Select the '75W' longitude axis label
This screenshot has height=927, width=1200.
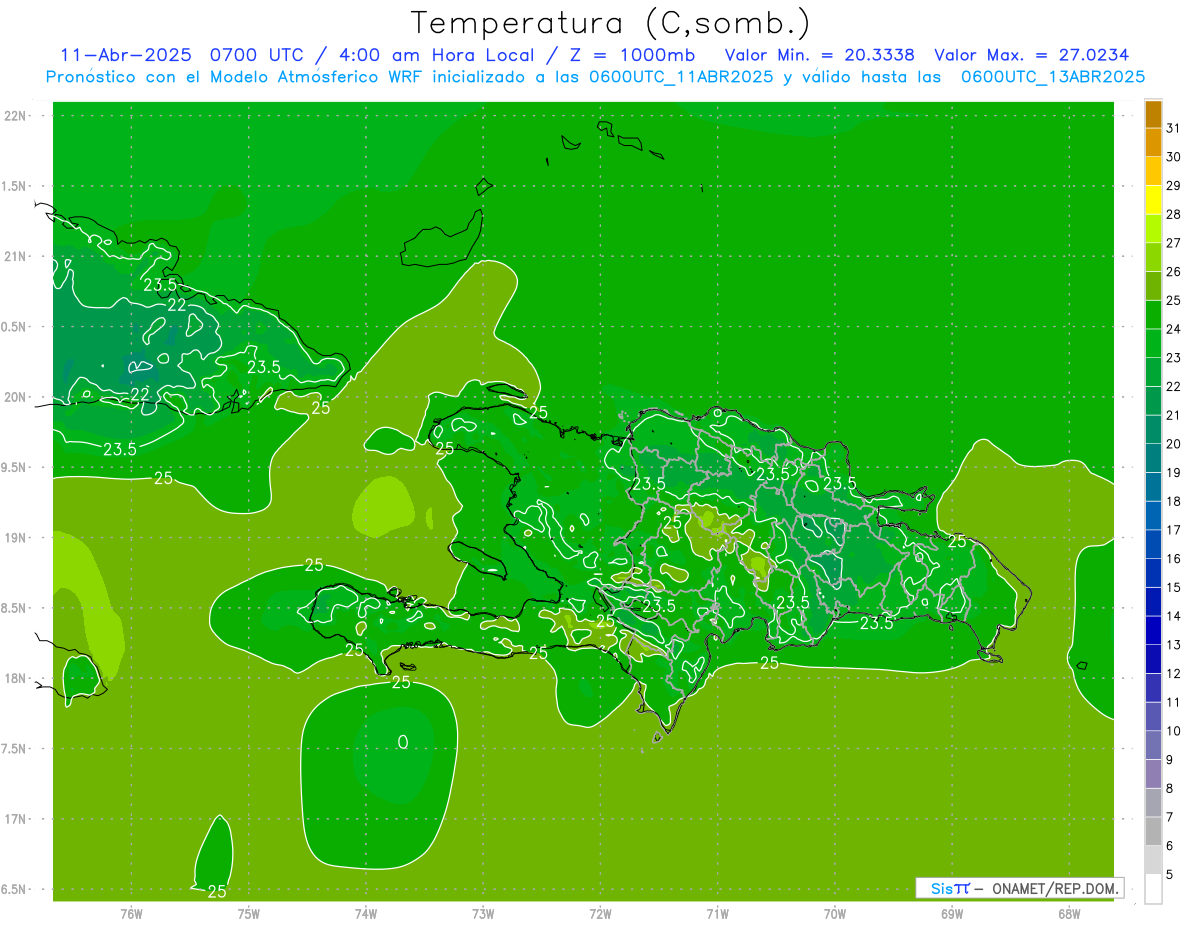249,914
